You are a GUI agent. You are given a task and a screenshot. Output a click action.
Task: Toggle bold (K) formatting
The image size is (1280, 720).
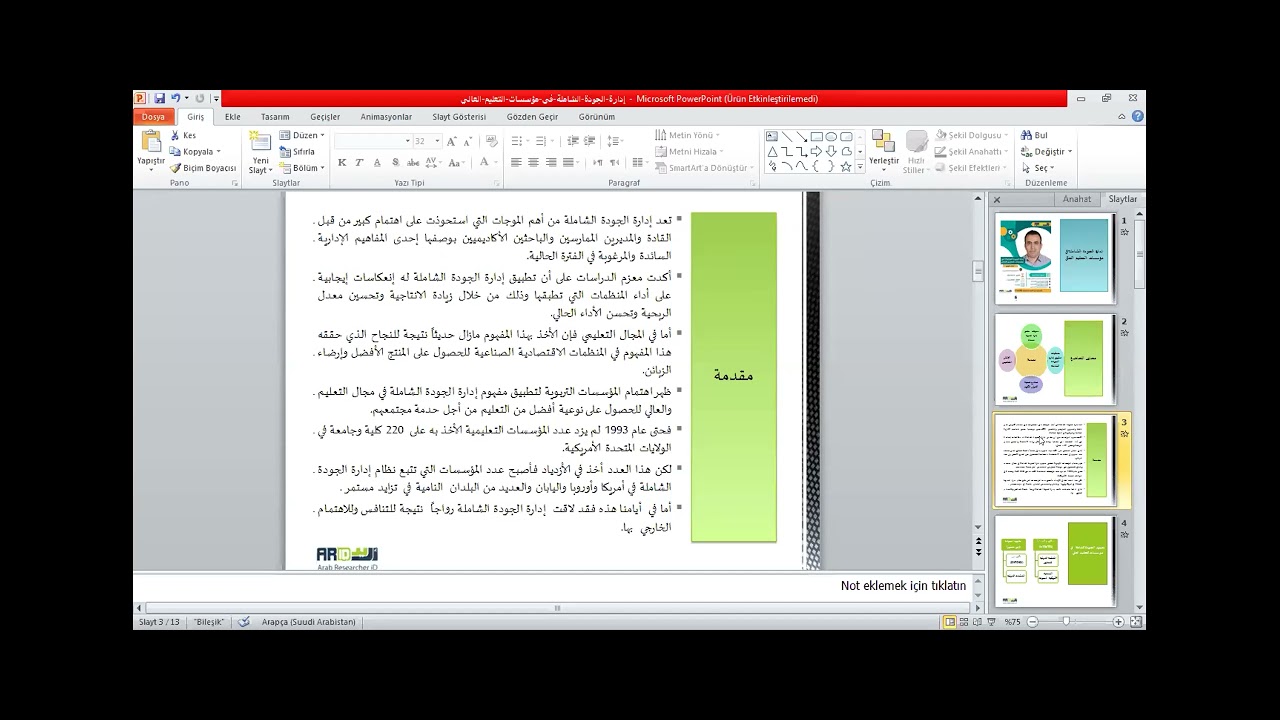pyautogui.click(x=342, y=162)
